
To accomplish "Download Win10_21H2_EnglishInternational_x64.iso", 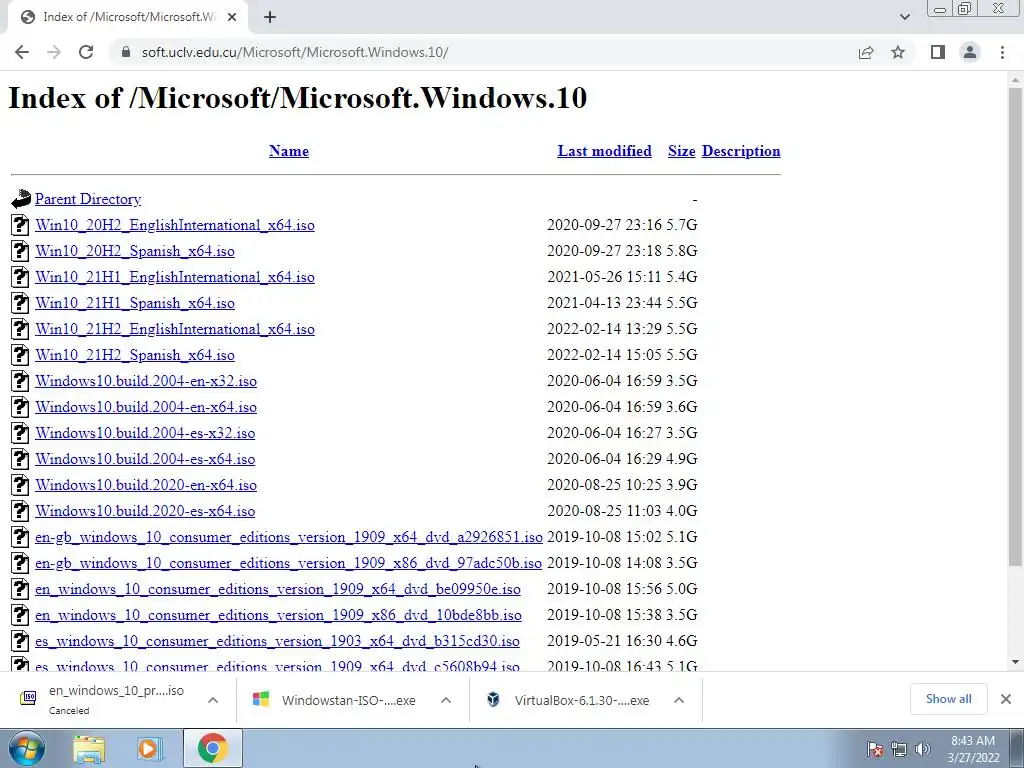I will 175,329.
